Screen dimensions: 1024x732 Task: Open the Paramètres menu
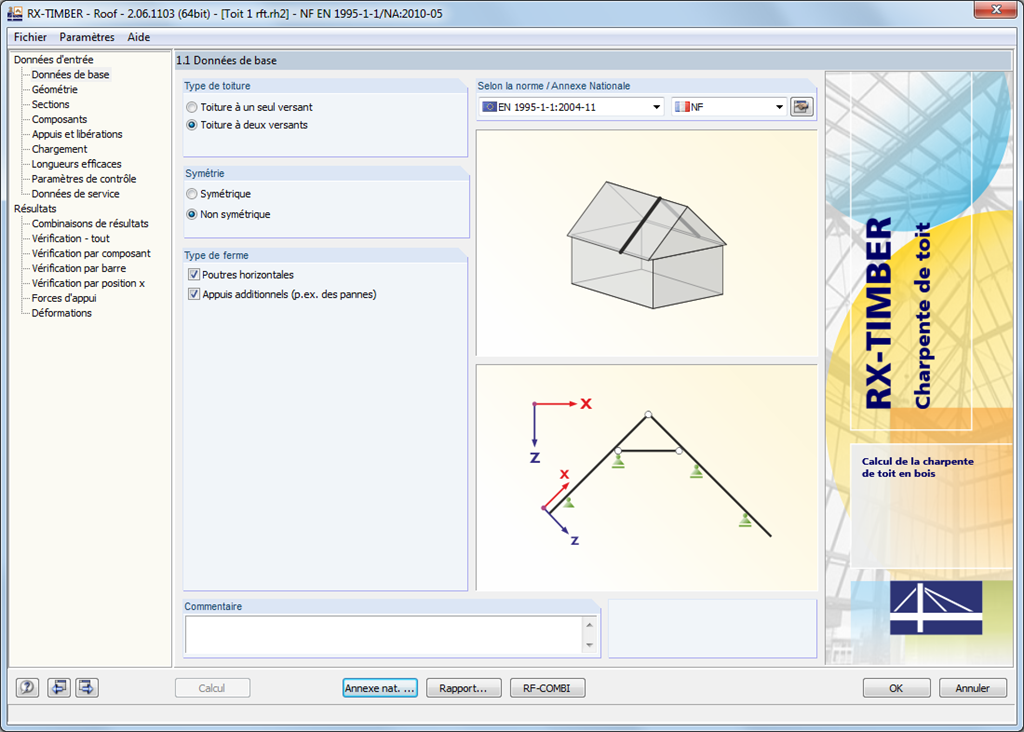point(87,37)
